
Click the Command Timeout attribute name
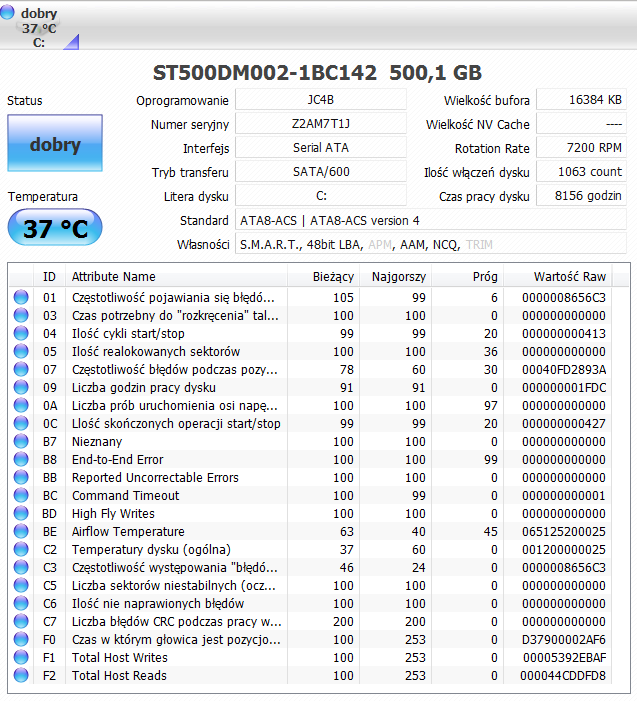pyautogui.click(x=126, y=495)
